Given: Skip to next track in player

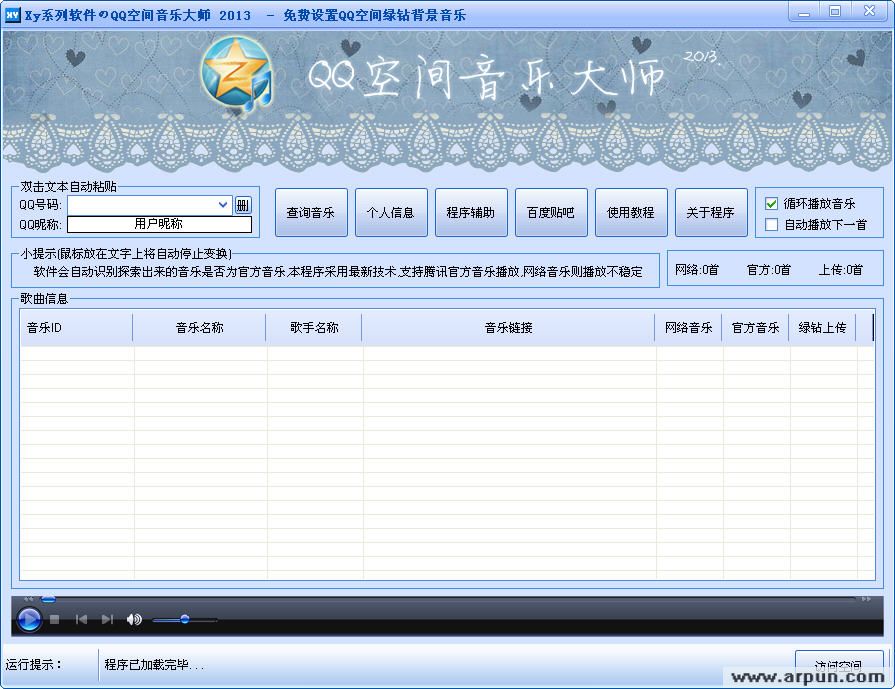Looking at the screenshot, I should tap(107, 619).
